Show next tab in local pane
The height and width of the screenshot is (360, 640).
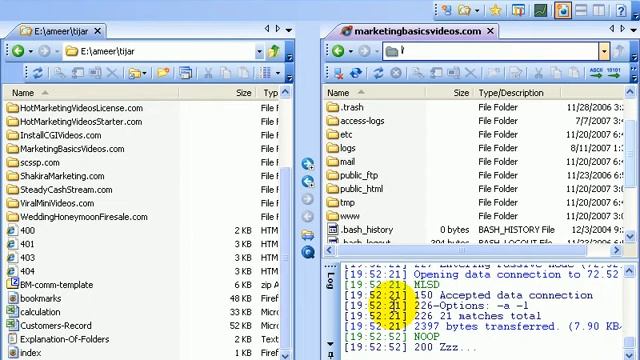click(278, 29)
